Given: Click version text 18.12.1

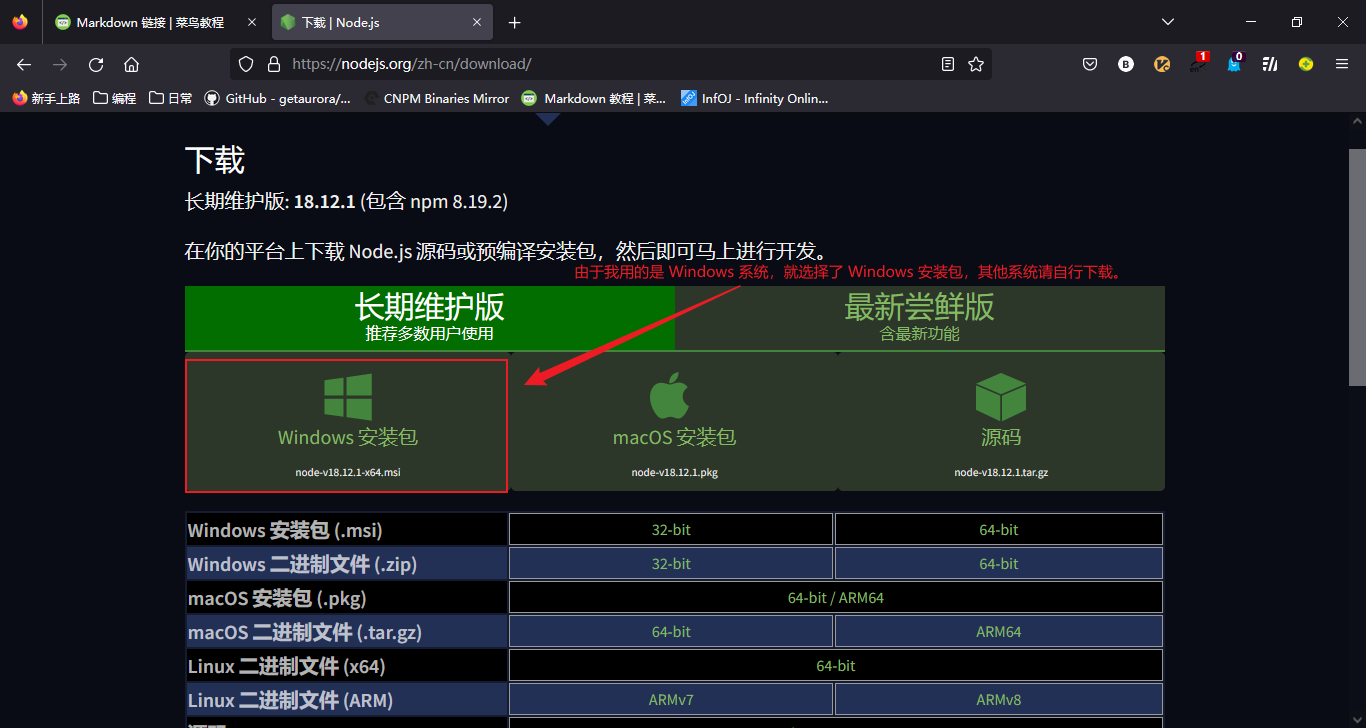Looking at the screenshot, I should (325, 202).
